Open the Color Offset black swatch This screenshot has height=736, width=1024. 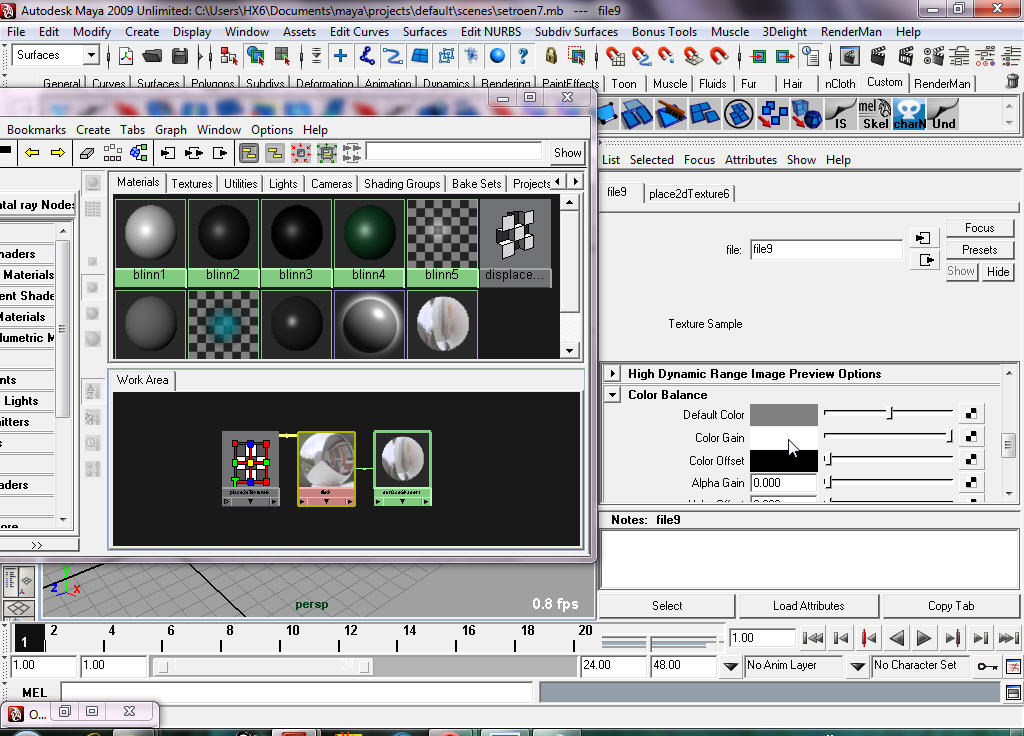coord(783,460)
